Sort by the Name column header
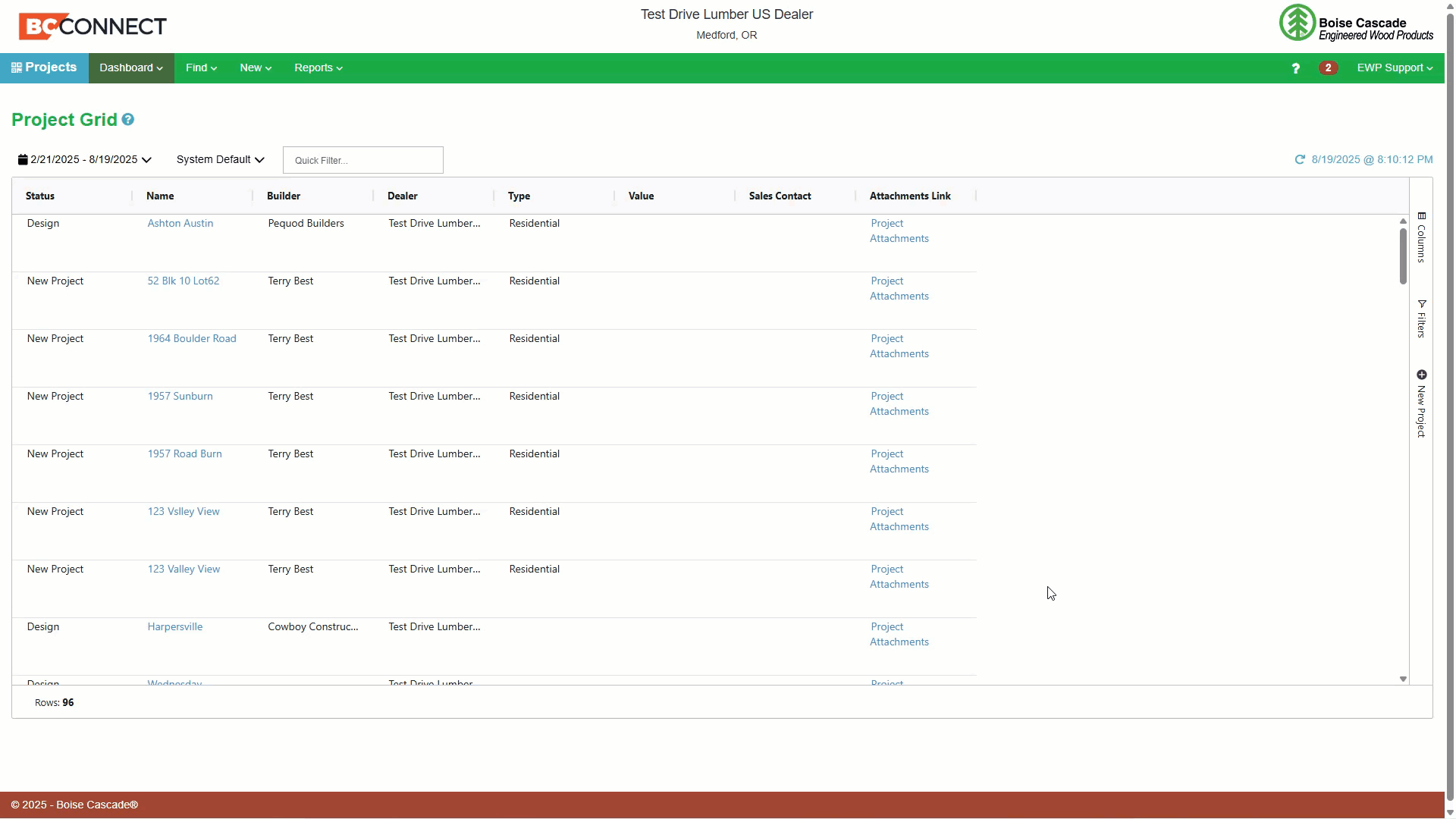Viewport: 1456px width, 819px height. click(x=160, y=196)
